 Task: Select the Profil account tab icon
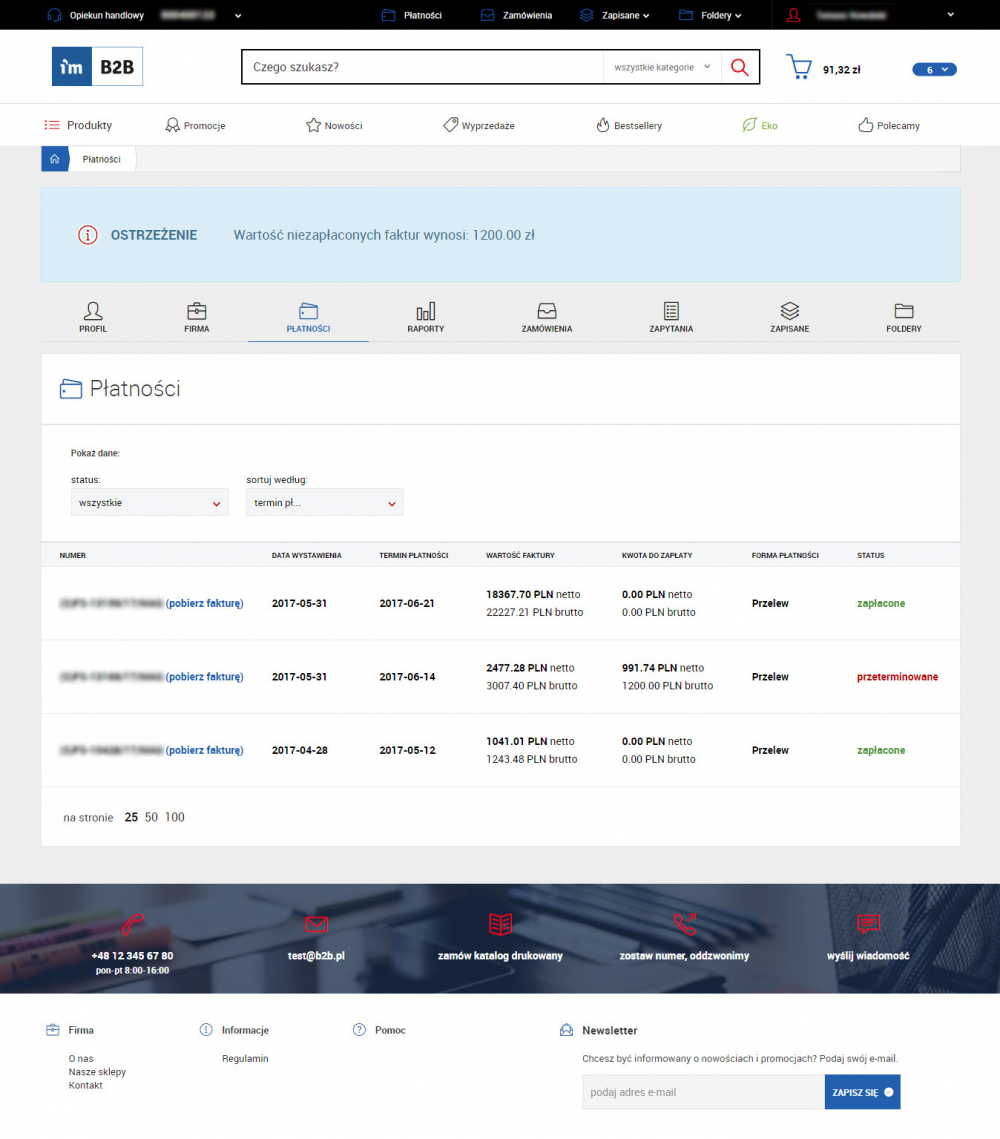pos(92,311)
